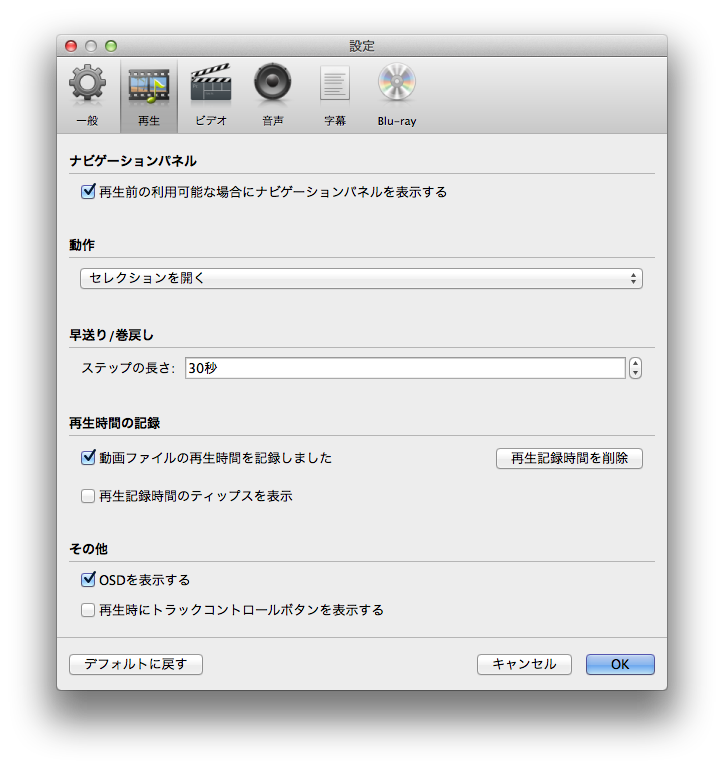This screenshot has width=724, height=769.
Task: Decrease step length with the down arrow
Action: click(636, 374)
